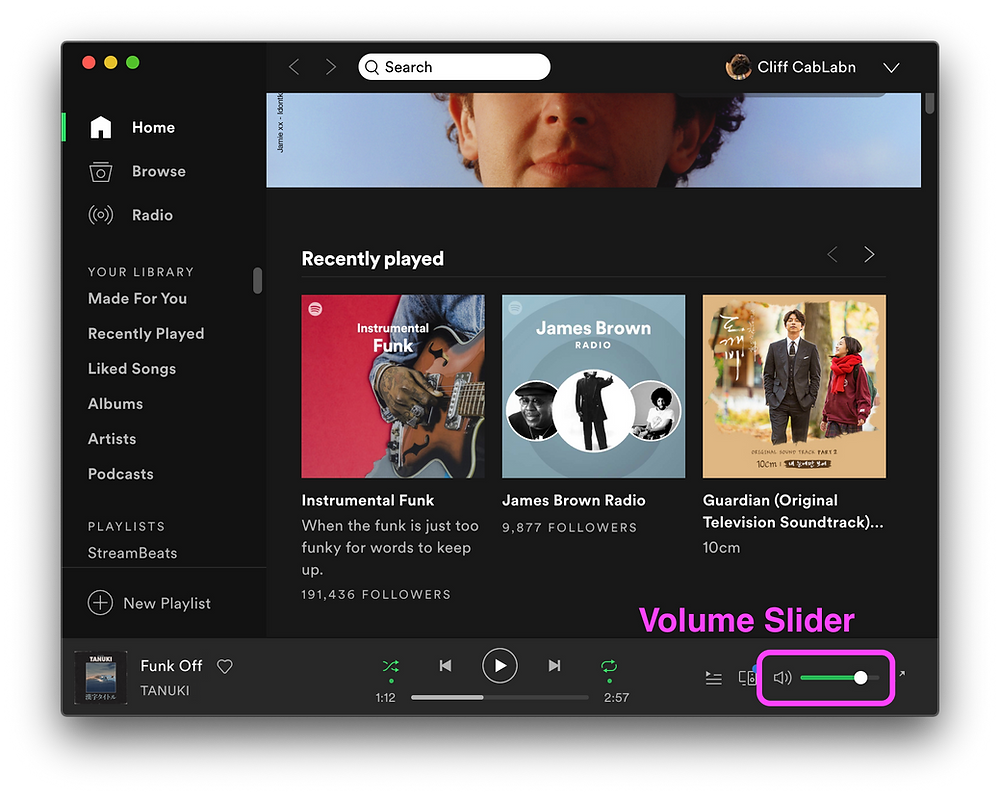The width and height of the screenshot is (1000, 797).
Task: Open the TANUKI artist link
Action: [x=165, y=691]
